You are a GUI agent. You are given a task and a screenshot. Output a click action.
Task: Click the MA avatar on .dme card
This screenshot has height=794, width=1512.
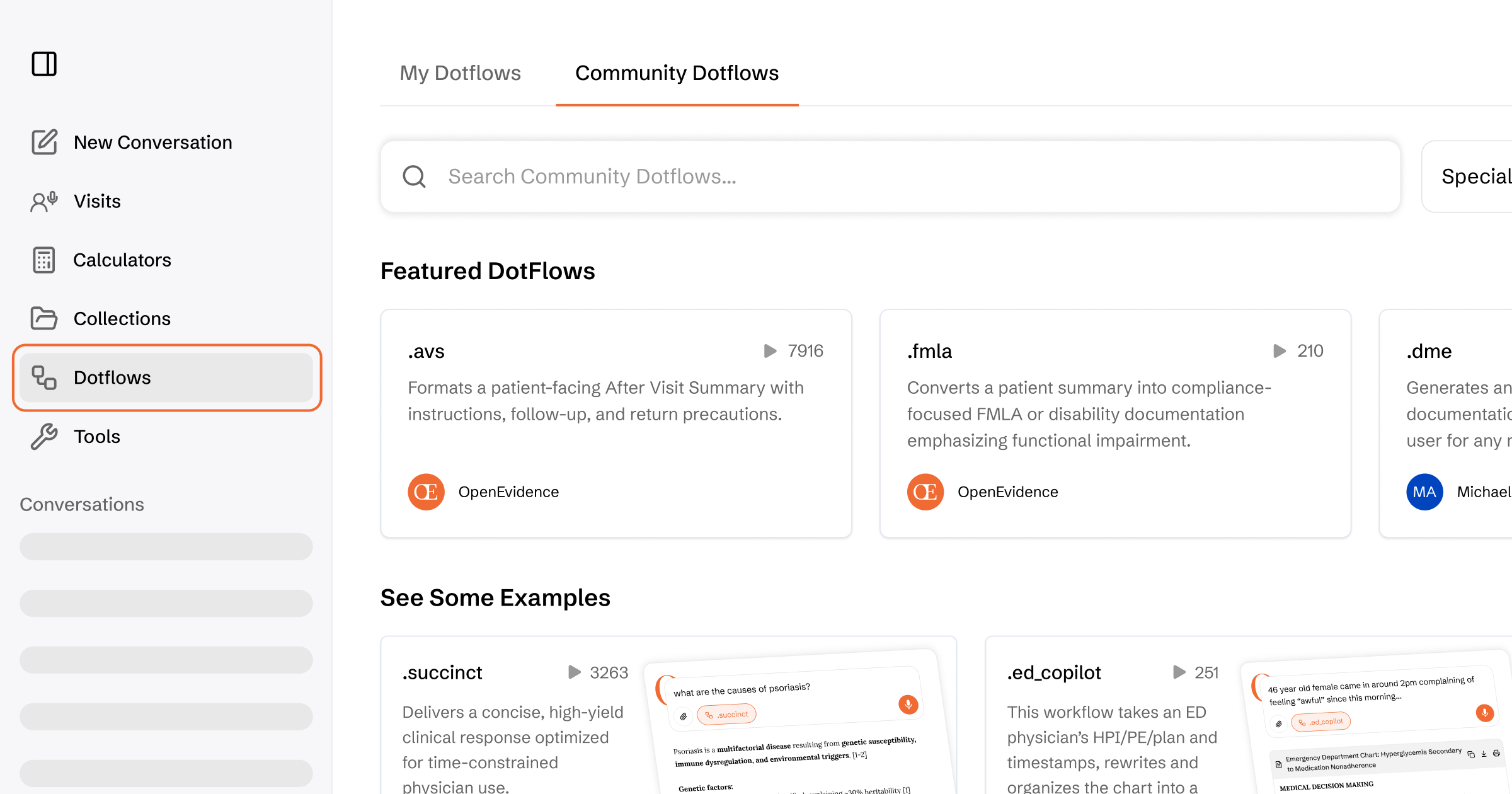point(1424,492)
